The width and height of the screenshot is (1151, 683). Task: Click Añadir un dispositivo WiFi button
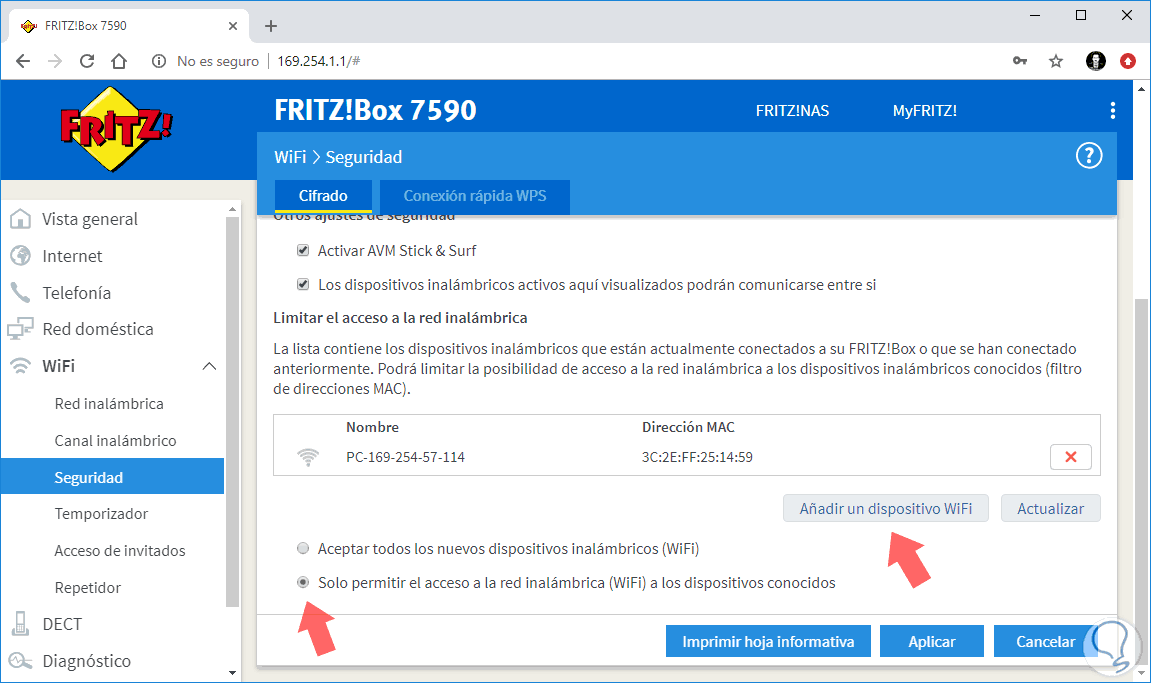885,508
